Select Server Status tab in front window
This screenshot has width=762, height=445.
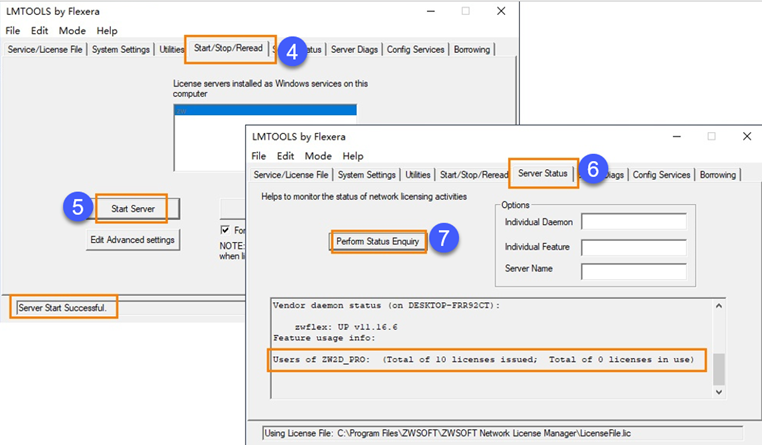pos(543,173)
